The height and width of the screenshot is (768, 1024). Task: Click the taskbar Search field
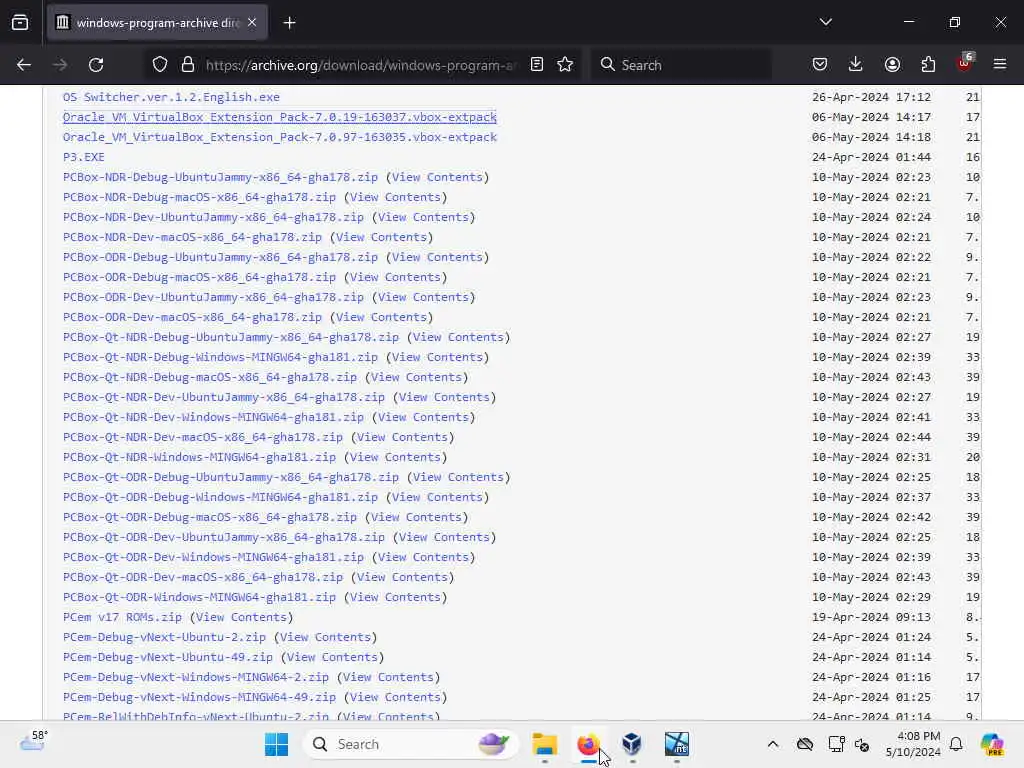coord(410,744)
